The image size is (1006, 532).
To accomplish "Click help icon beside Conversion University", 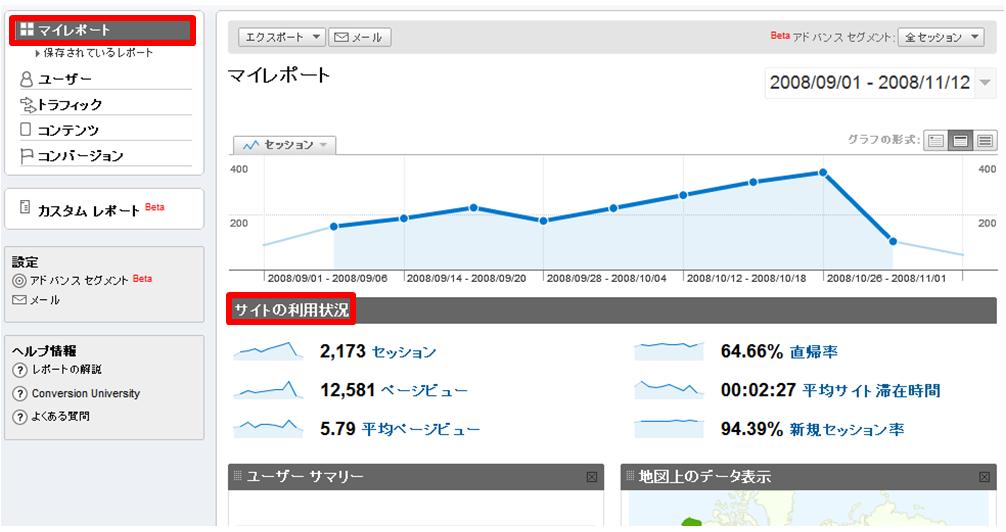I will pyautogui.click(x=20, y=393).
